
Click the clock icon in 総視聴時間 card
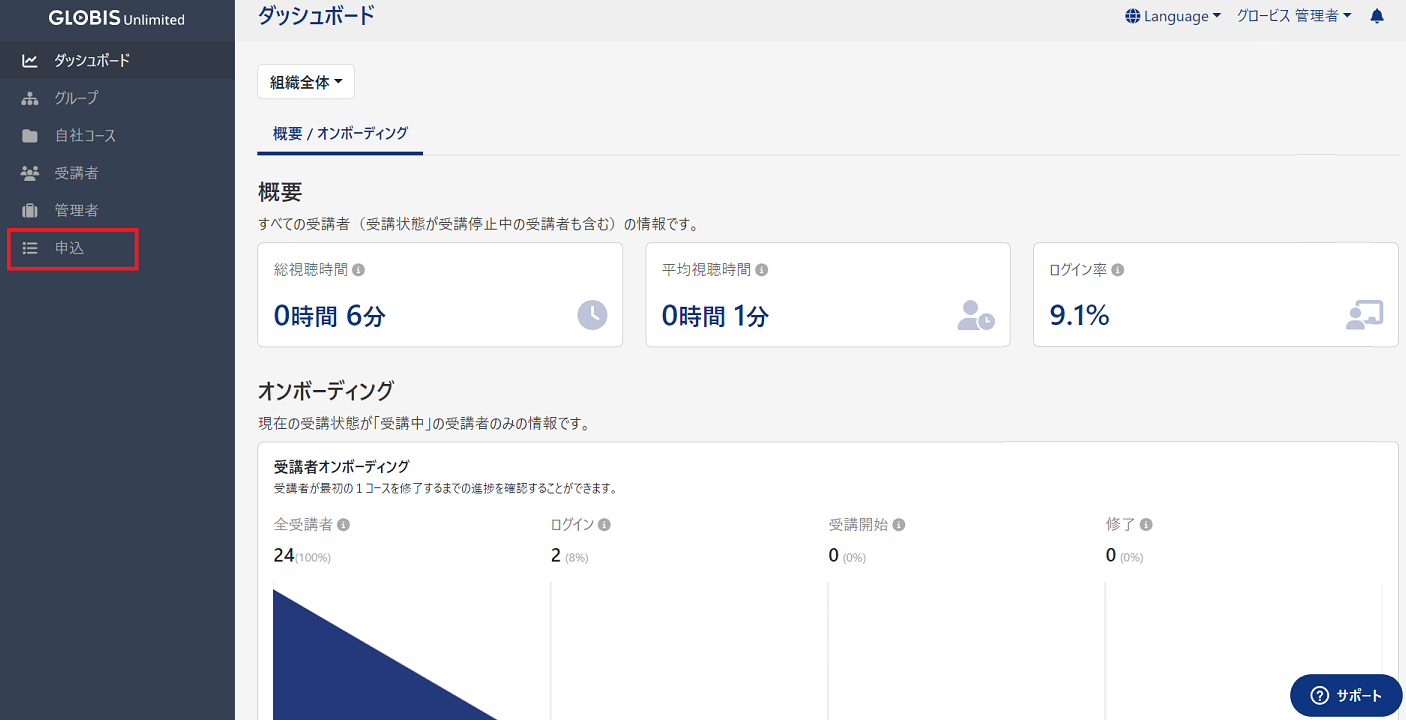click(592, 315)
